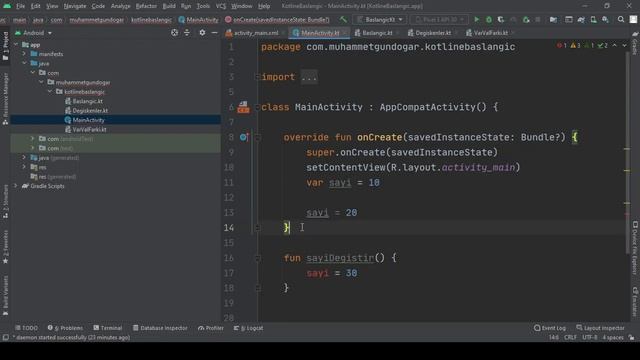Hide the Project panel with the minus icon
The height and width of the screenshot is (360, 640).
[214, 33]
